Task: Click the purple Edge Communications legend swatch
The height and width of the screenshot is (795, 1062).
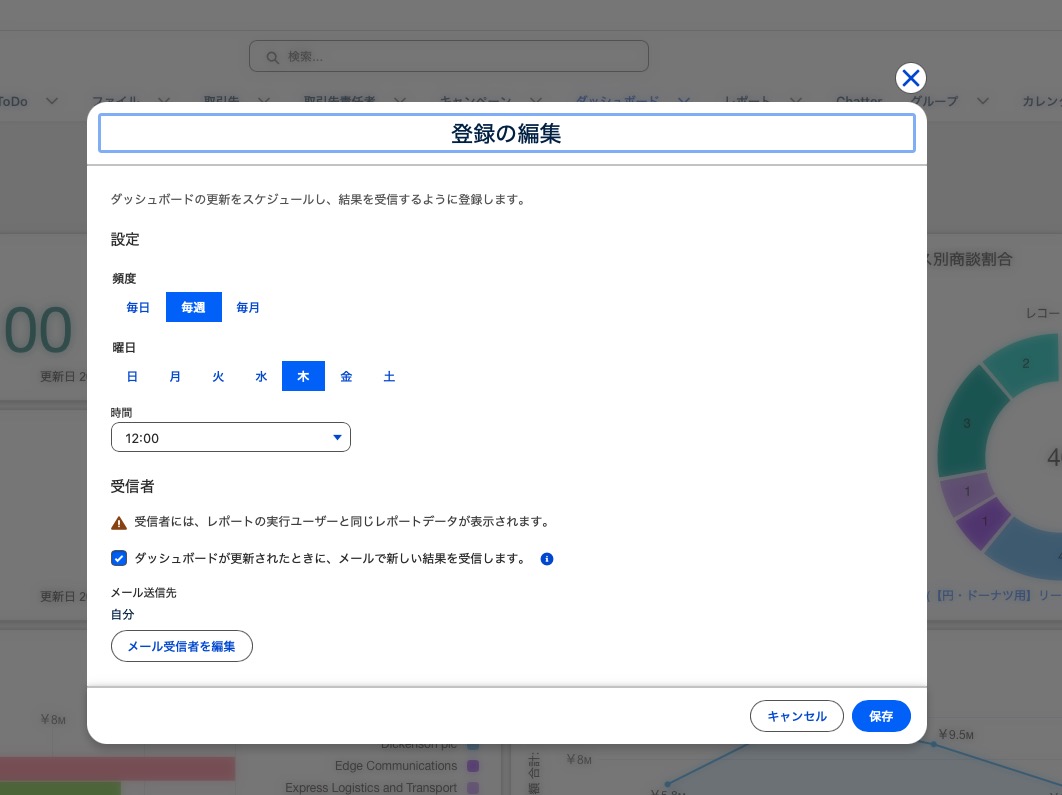Action: (x=473, y=766)
